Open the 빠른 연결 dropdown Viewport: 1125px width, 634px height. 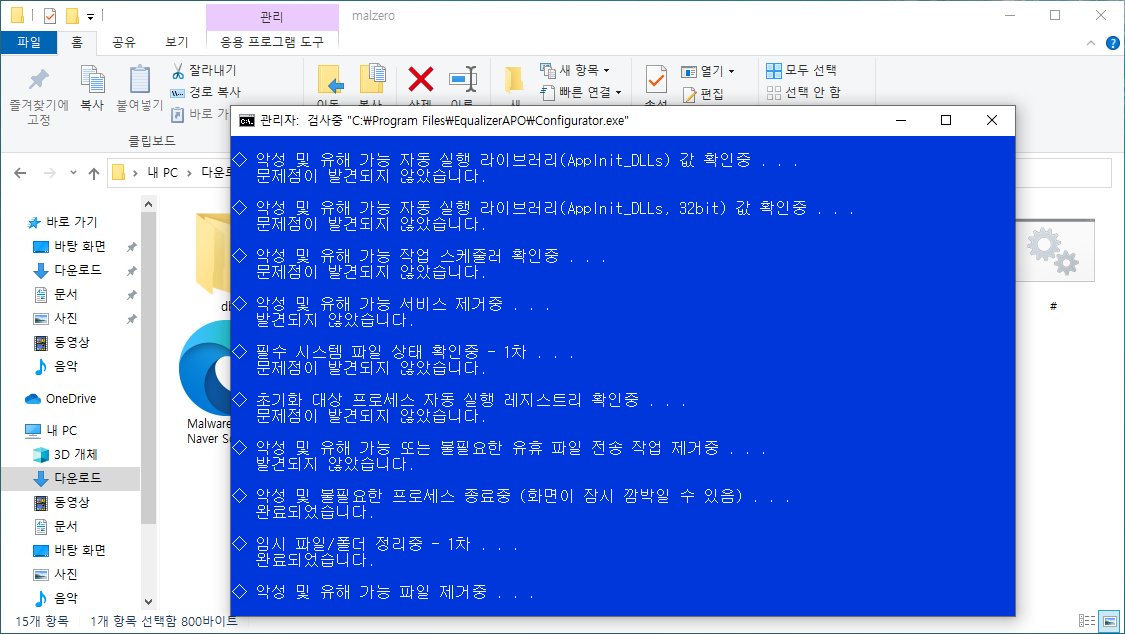tap(581, 93)
